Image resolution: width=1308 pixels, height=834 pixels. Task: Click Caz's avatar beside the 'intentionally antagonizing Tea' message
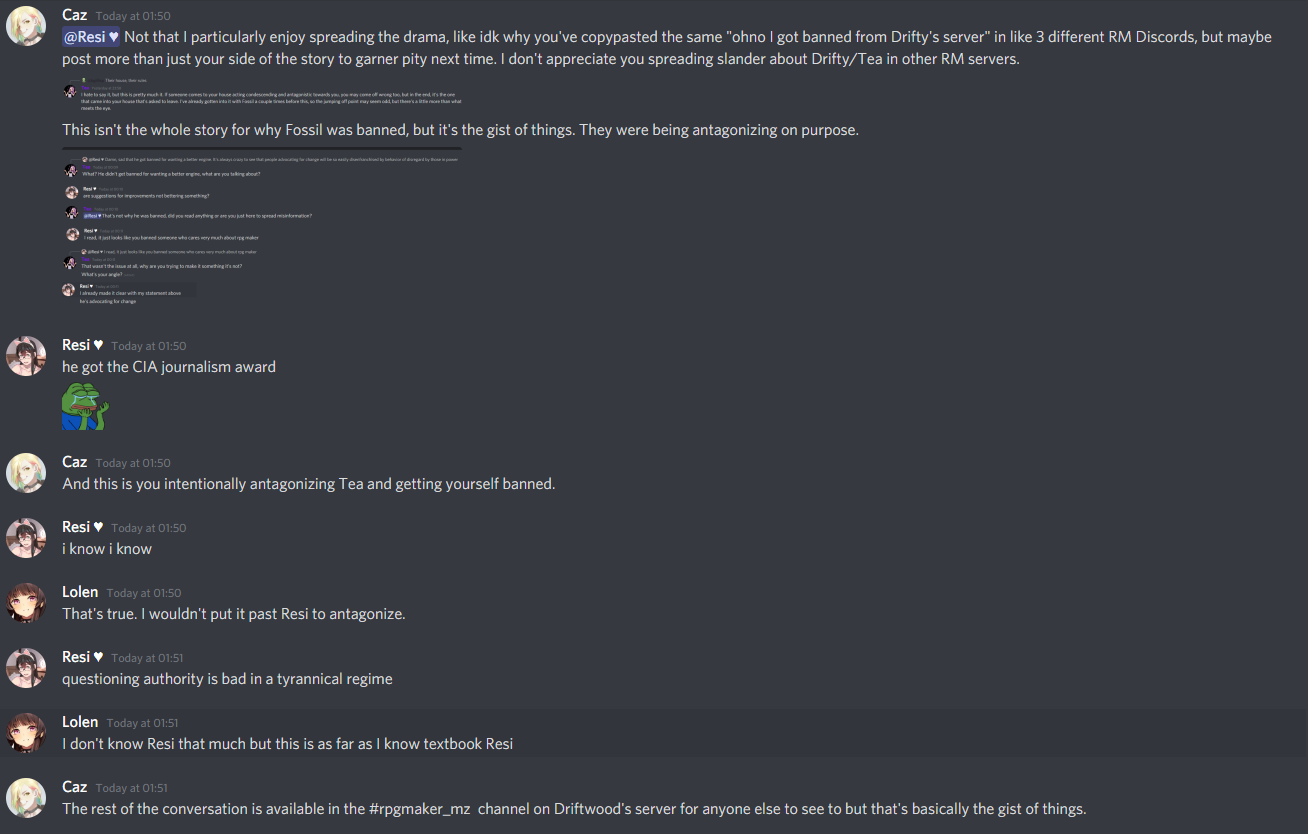[26, 473]
